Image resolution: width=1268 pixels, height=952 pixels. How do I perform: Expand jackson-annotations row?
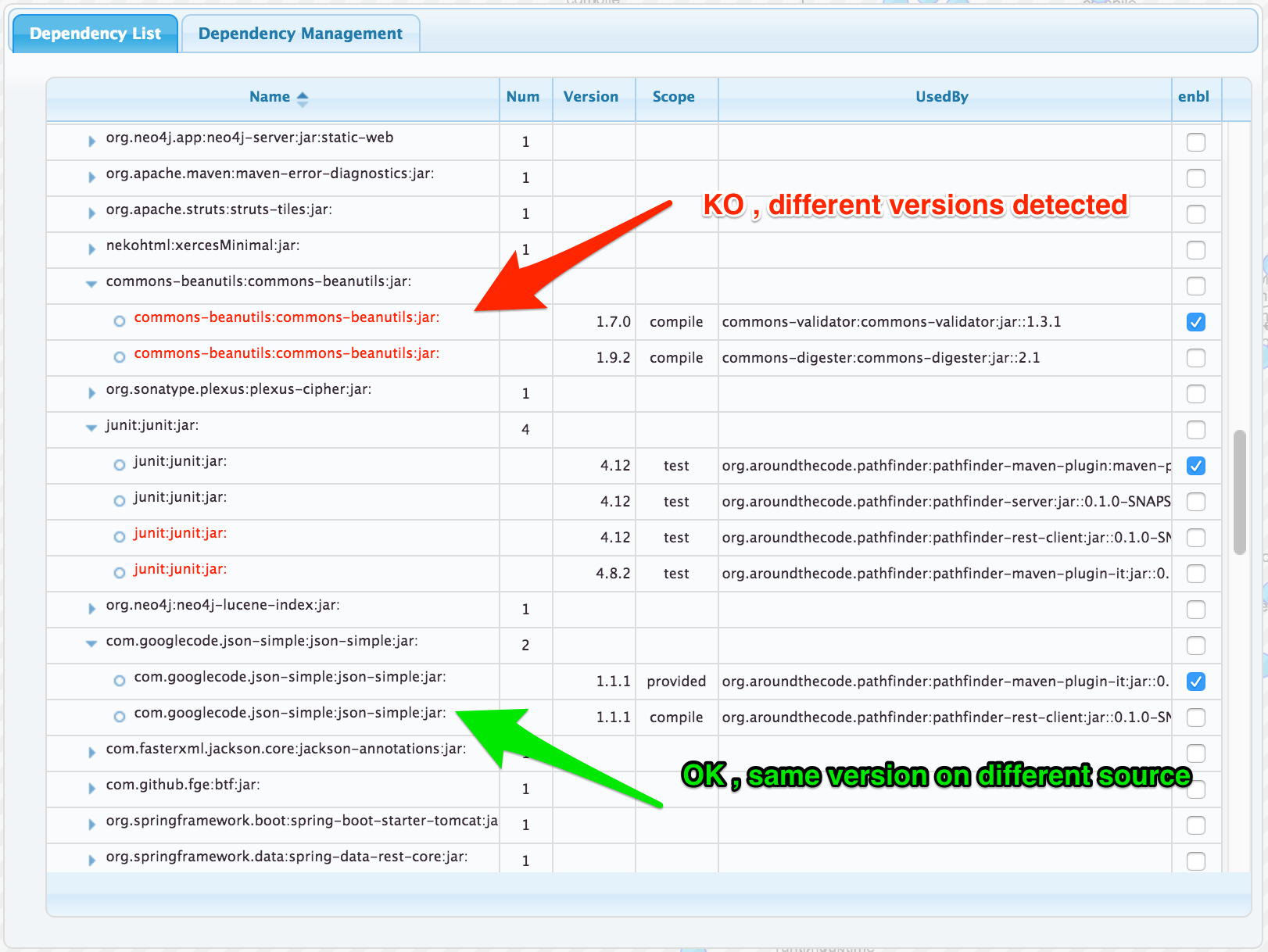[91, 753]
